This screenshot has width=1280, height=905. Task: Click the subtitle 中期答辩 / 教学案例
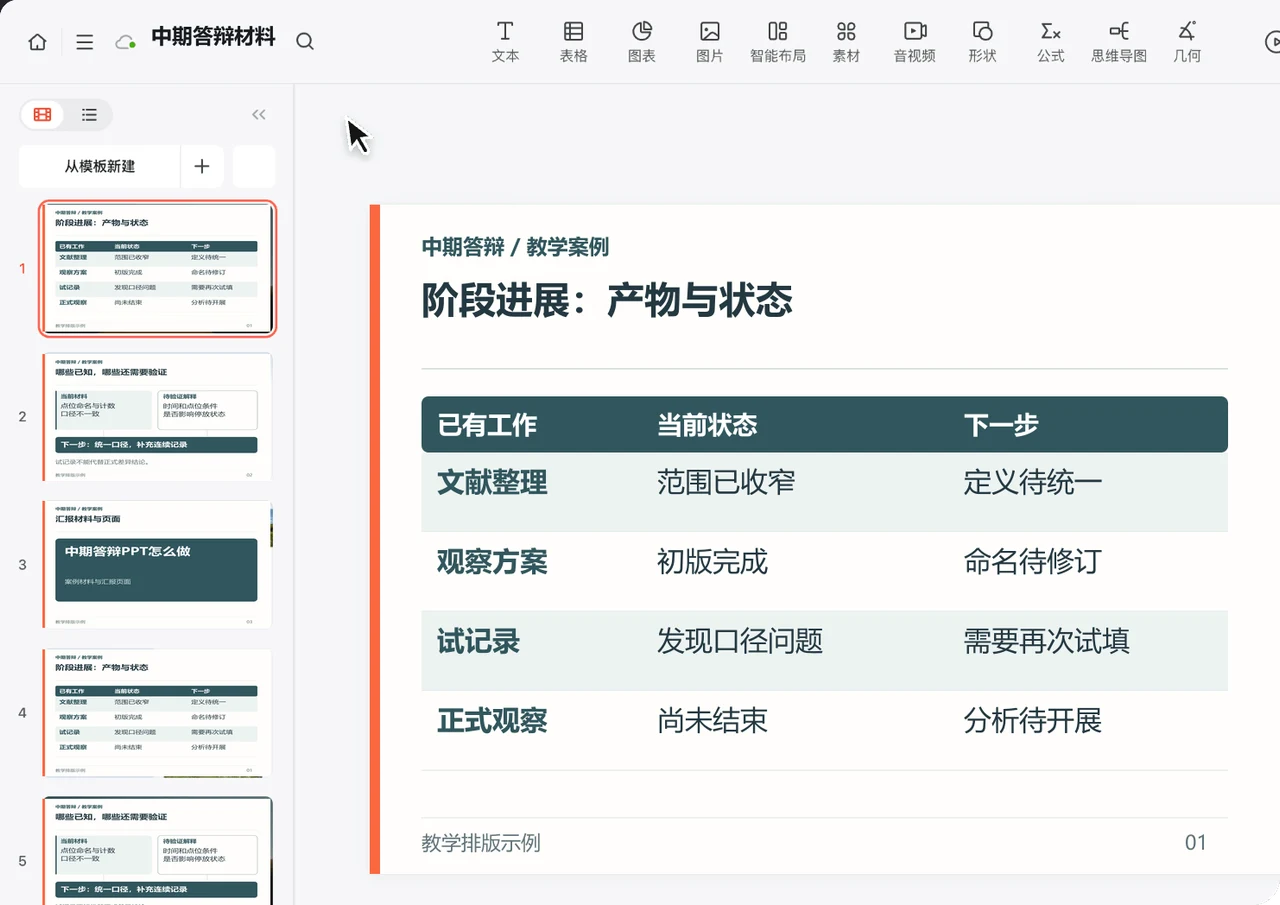[x=515, y=247]
